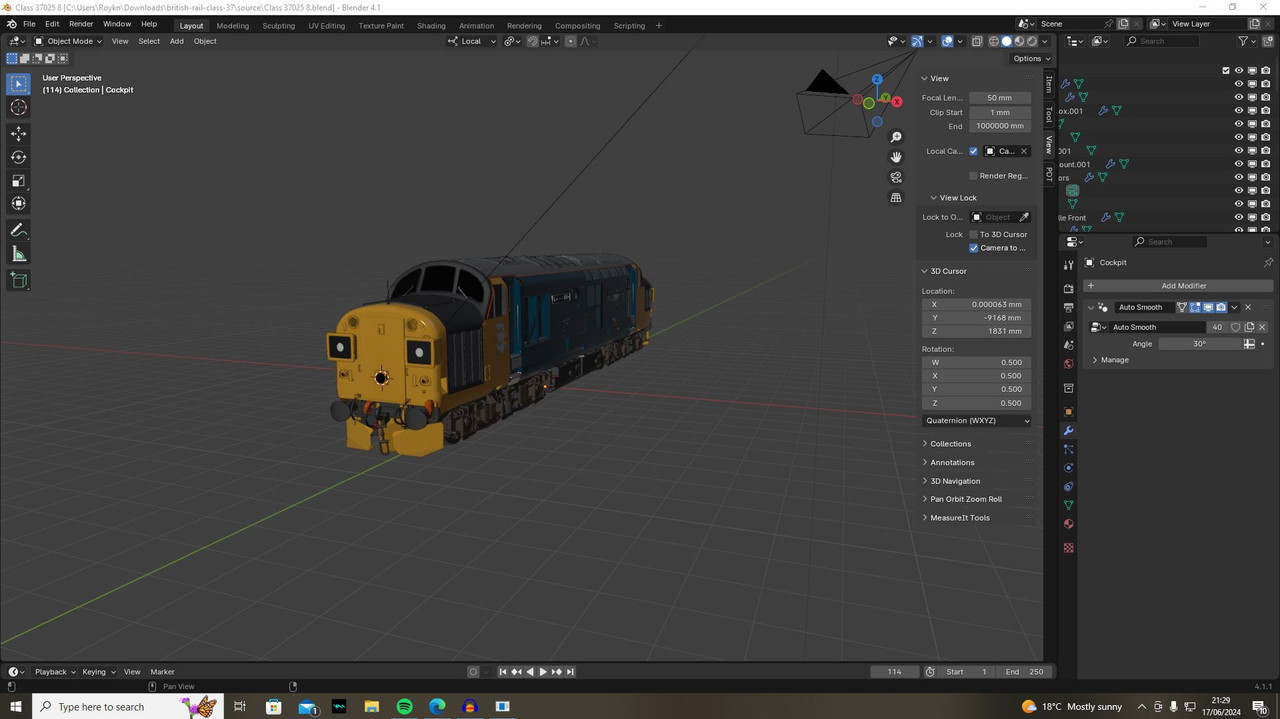This screenshot has height=719, width=1280.
Task: Disable Camera to View checkbox
Action: coord(973,248)
